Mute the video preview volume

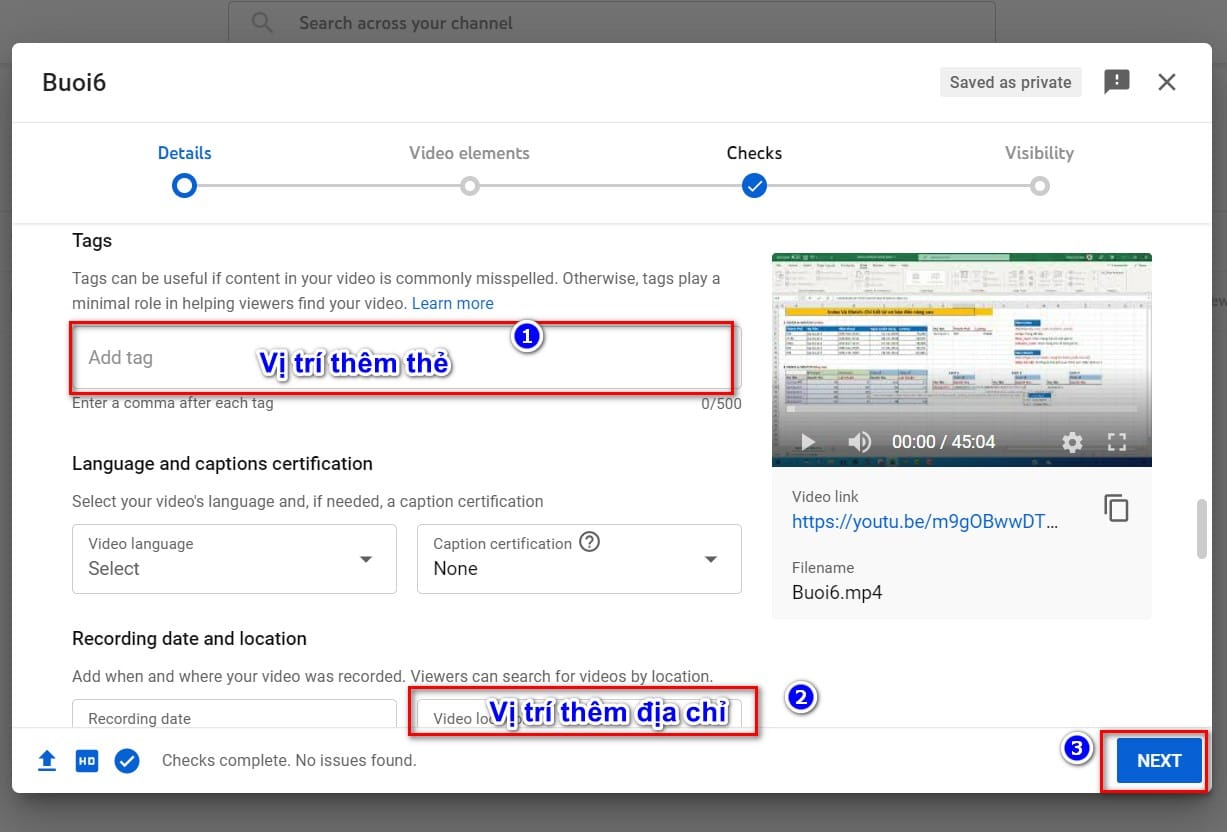tap(860, 442)
